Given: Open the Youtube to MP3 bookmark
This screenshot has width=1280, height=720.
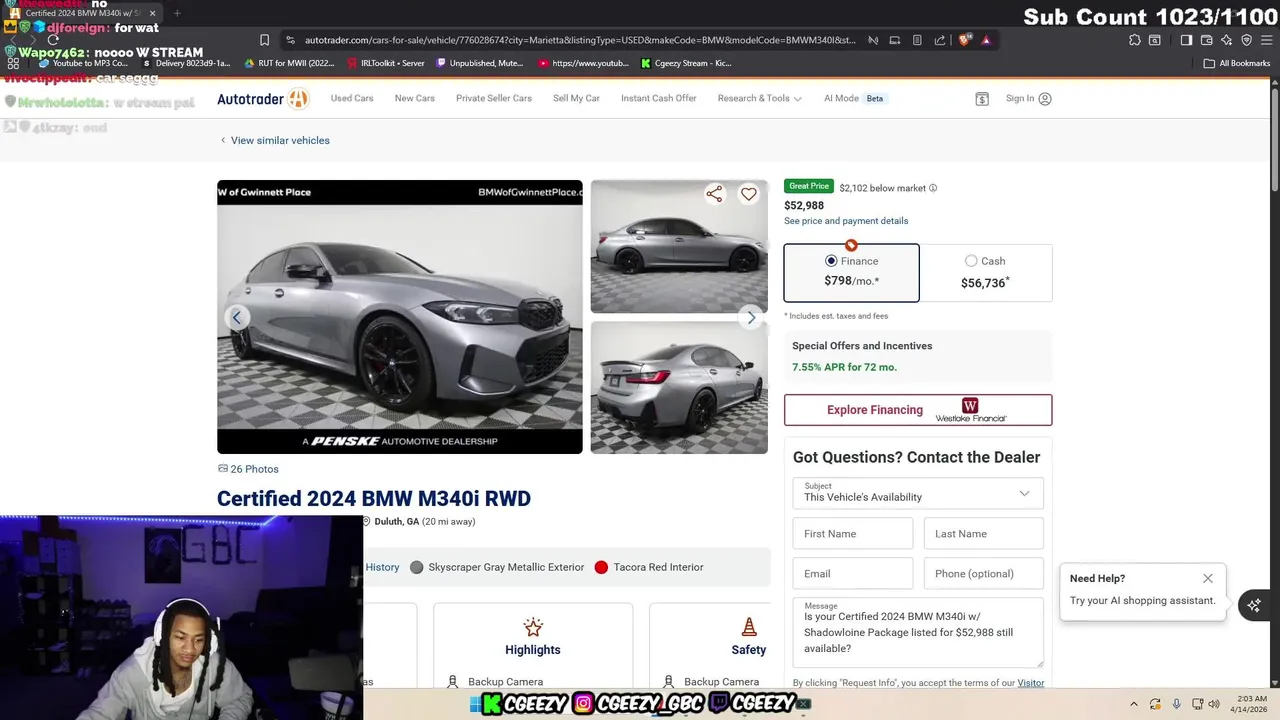Looking at the screenshot, I should 84,63.
